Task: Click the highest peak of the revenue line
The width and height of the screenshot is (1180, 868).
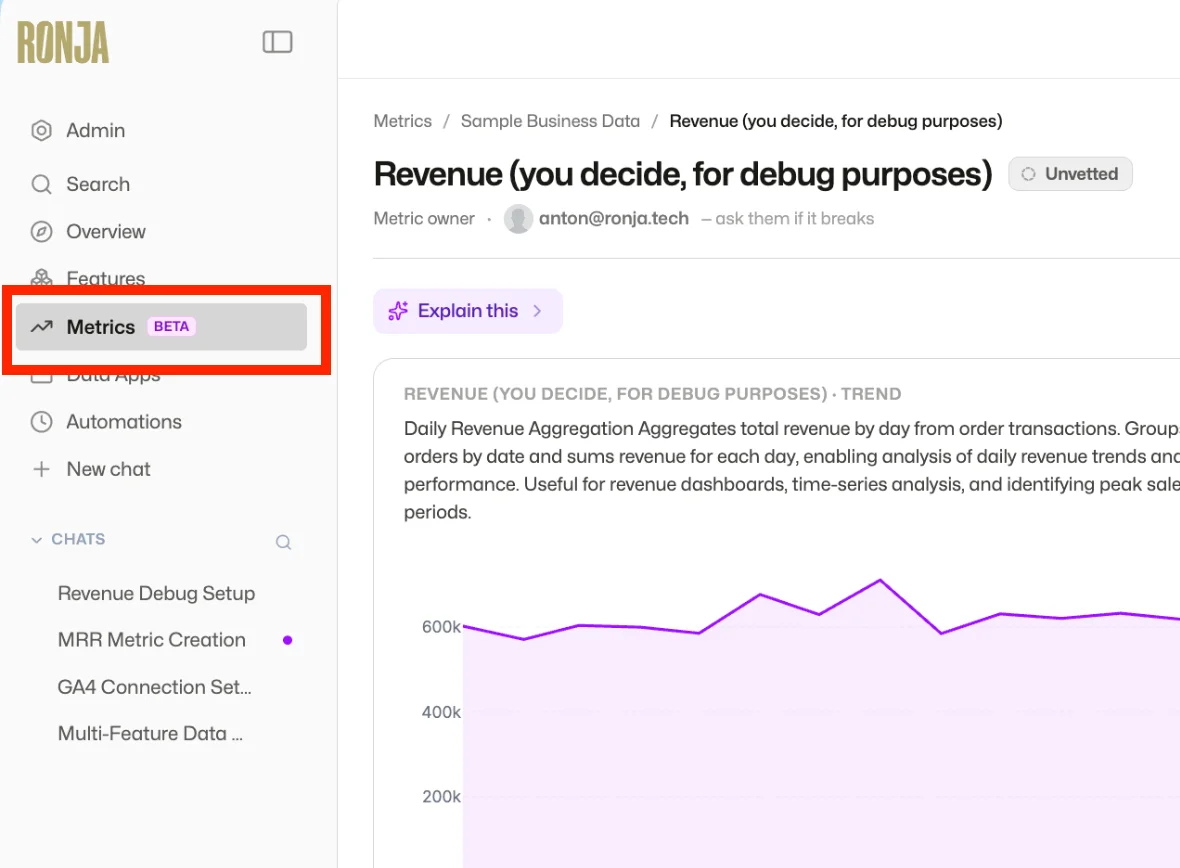Action: point(880,580)
